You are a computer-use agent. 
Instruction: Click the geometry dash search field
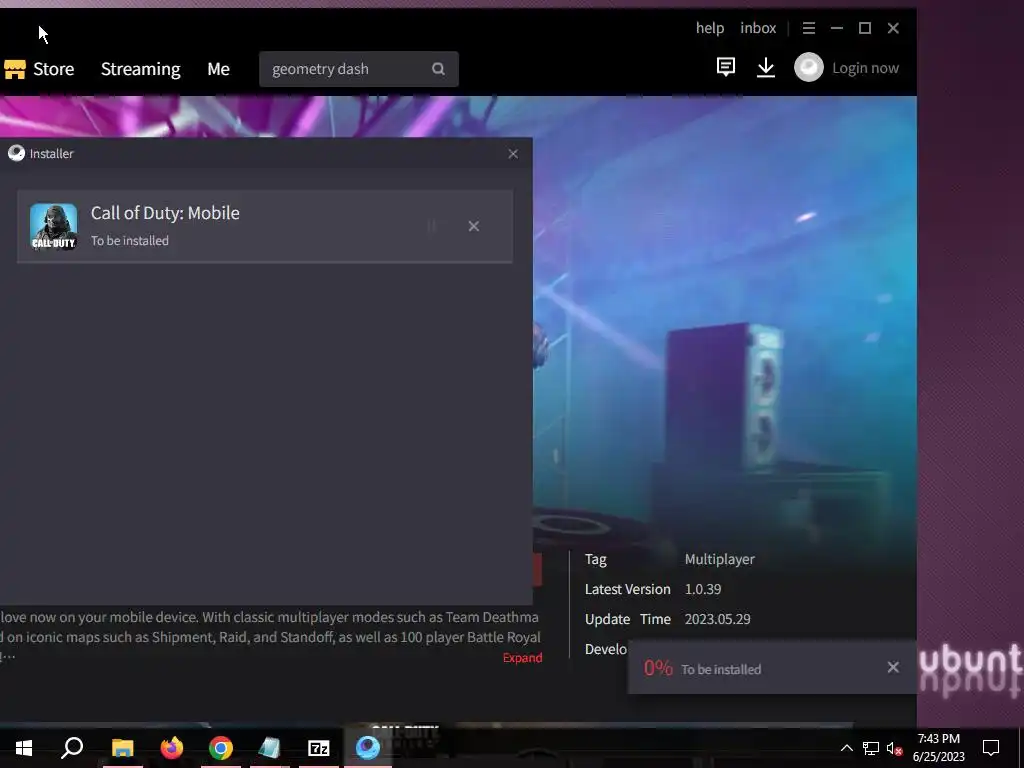pyautogui.click(x=359, y=69)
